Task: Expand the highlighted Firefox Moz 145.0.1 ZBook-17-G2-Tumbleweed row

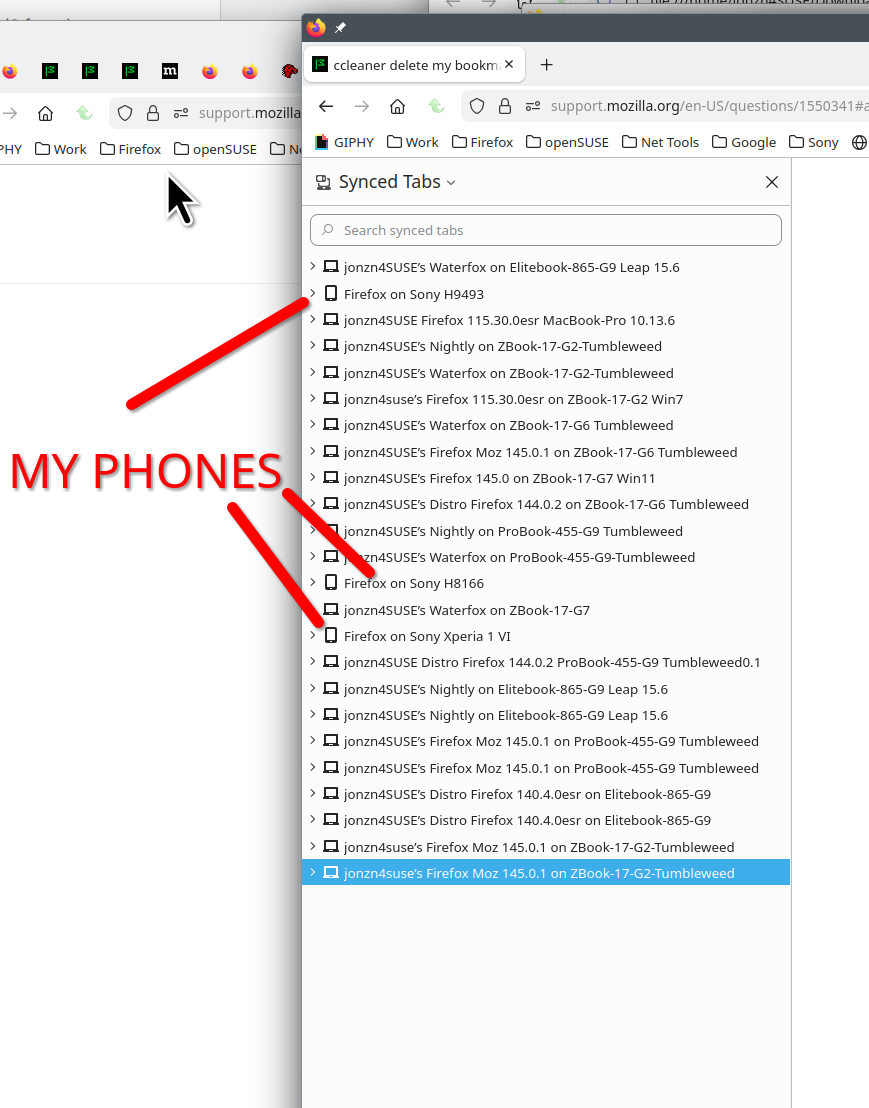Action: pyautogui.click(x=312, y=873)
